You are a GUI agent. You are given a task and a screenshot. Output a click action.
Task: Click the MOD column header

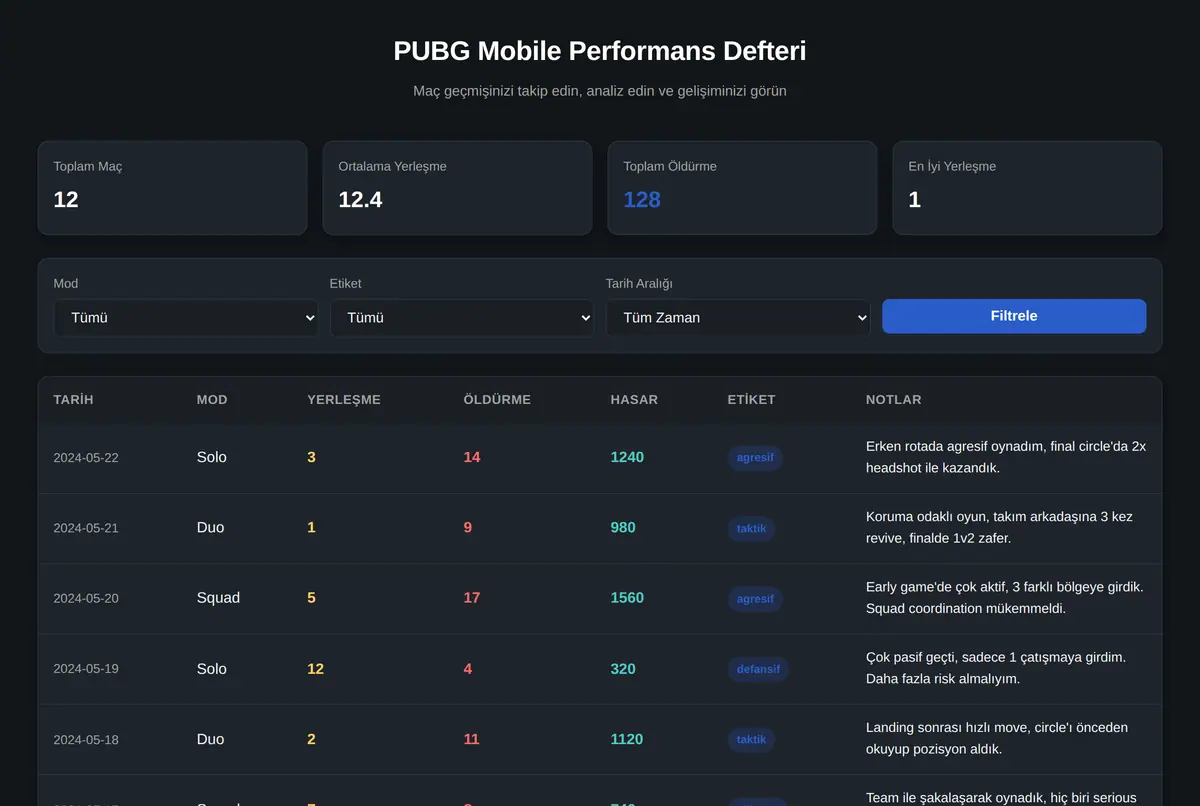pos(212,399)
